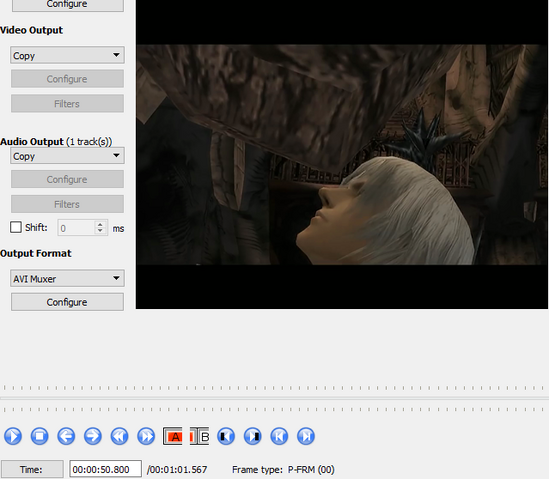Decrease audio shift value with down arrow

coord(100,231)
